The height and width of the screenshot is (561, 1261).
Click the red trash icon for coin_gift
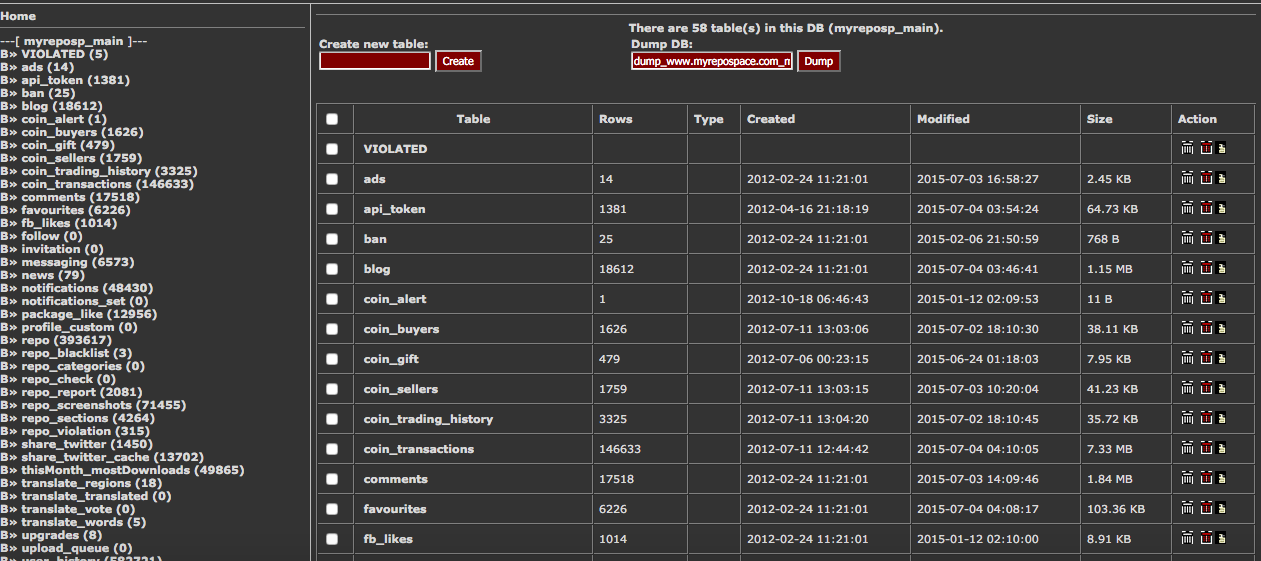coord(1206,358)
